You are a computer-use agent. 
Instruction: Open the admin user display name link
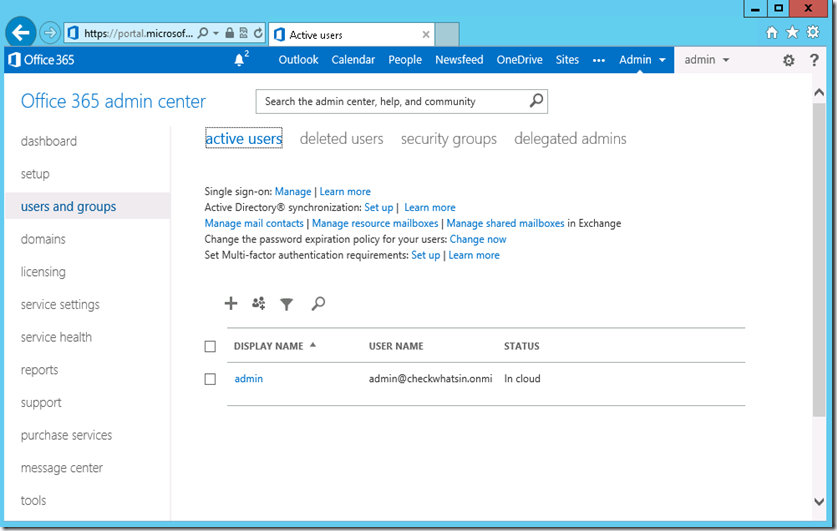(249, 379)
